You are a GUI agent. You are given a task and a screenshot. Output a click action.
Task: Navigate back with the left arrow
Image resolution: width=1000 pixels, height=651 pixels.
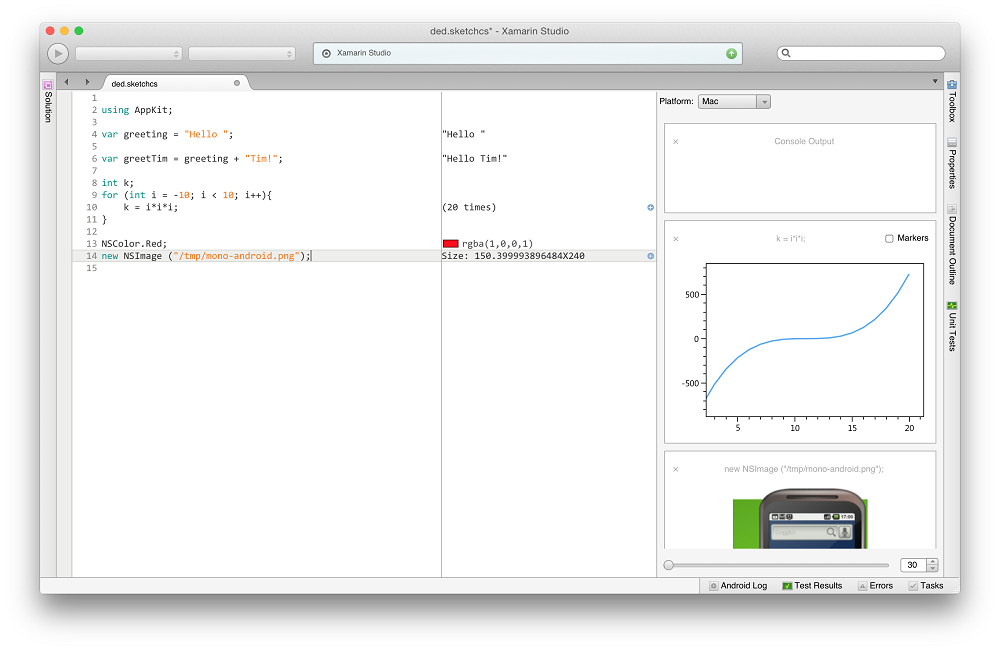pyautogui.click(x=66, y=82)
